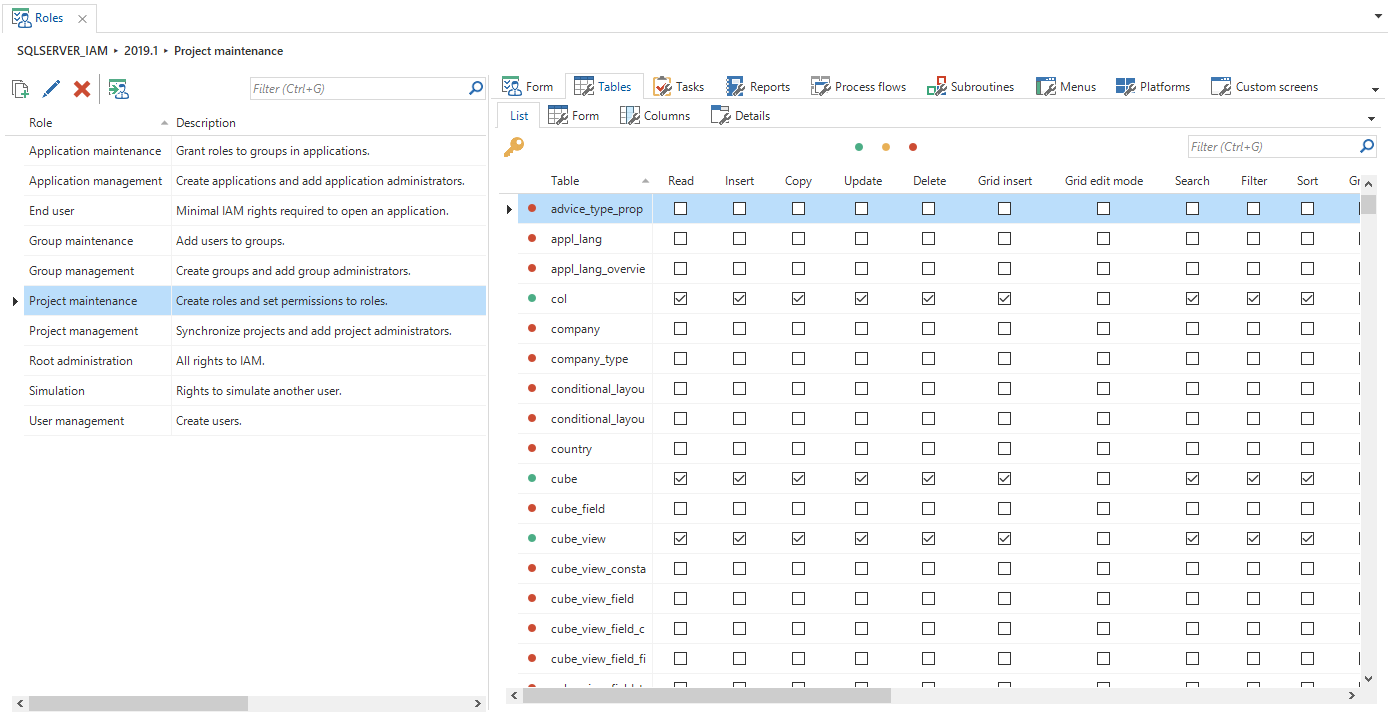1390x717 pixels.
Task: Expand the top tab overflow dropdown arrow
Action: click(1375, 90)
